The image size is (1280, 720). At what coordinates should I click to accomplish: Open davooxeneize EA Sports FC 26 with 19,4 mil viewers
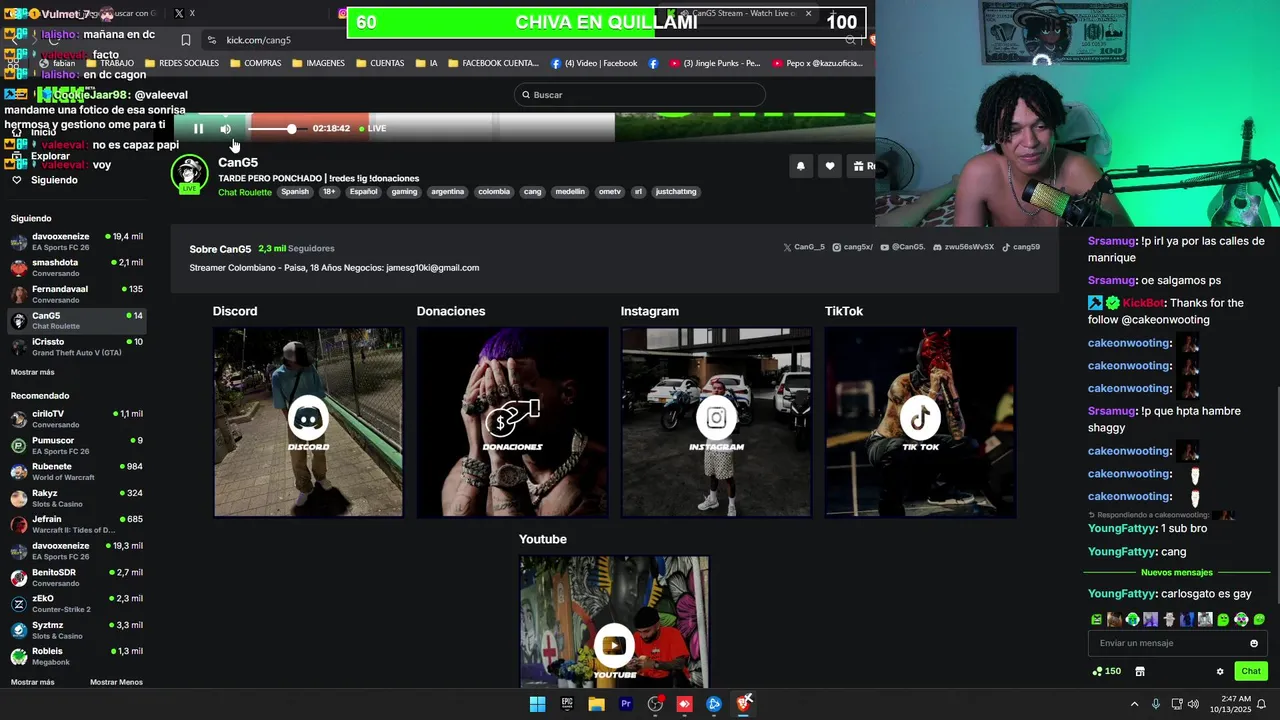point(77,241)
